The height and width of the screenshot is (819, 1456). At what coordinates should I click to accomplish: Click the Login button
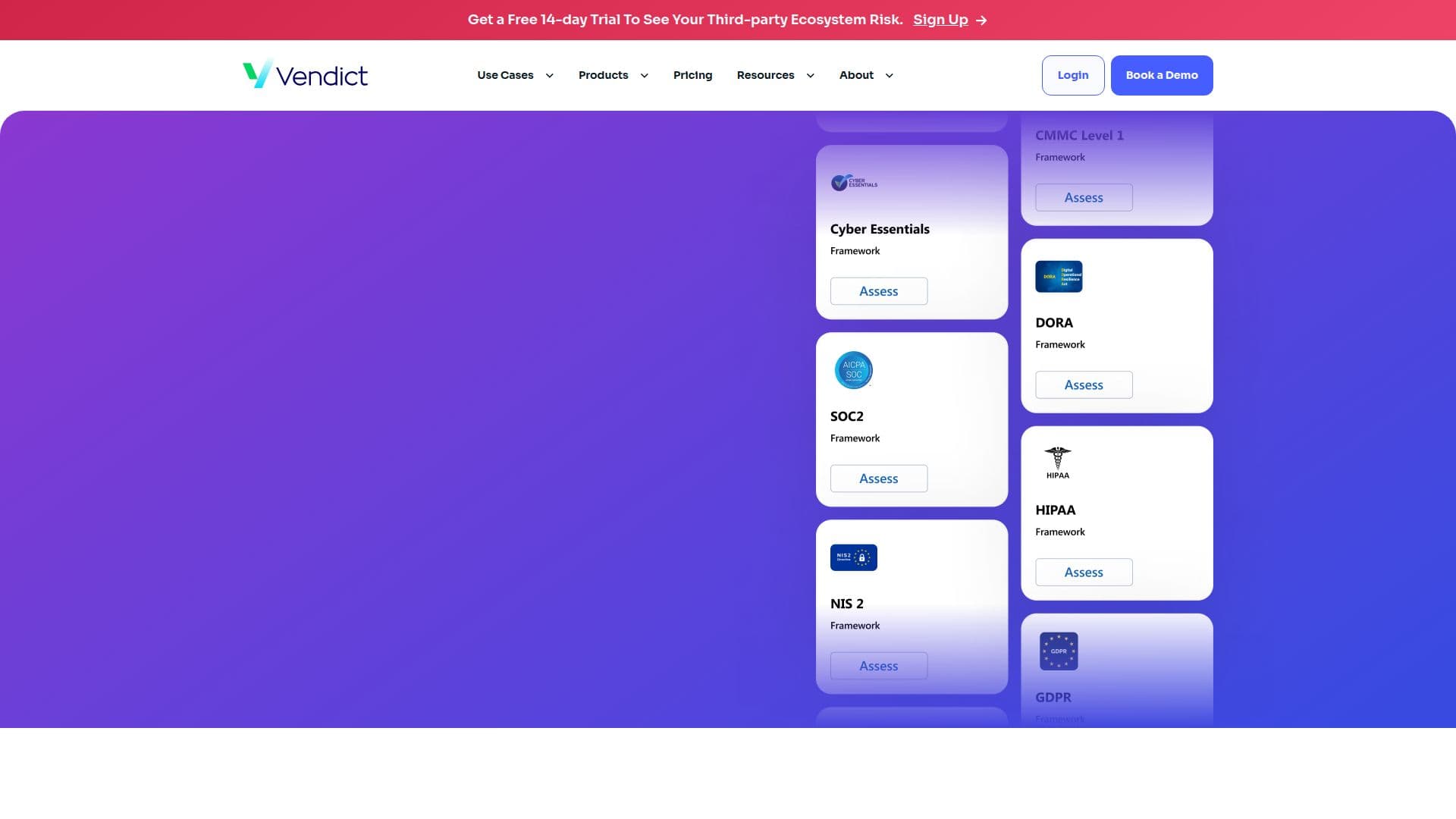coord(1073,75)
